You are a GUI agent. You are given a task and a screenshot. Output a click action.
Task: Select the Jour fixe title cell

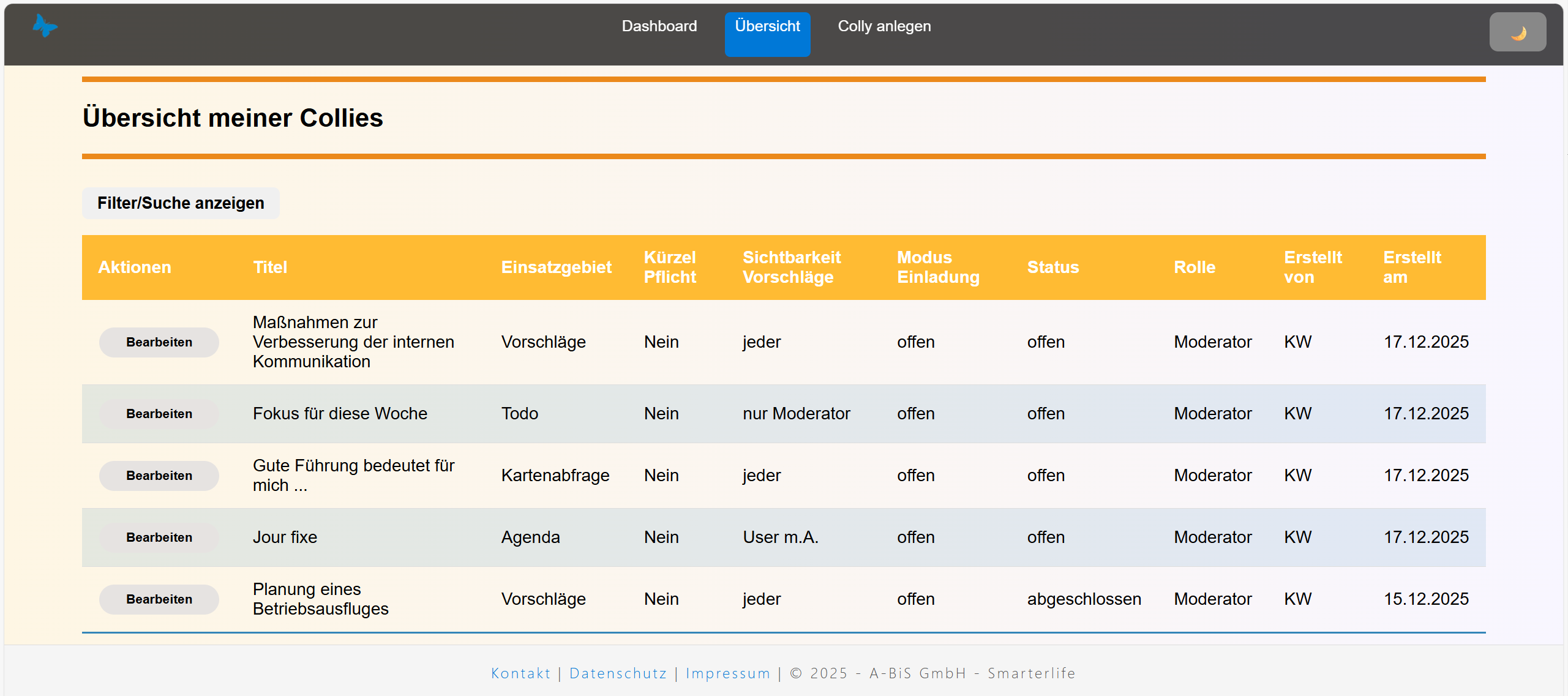click(x=285, y=537)
